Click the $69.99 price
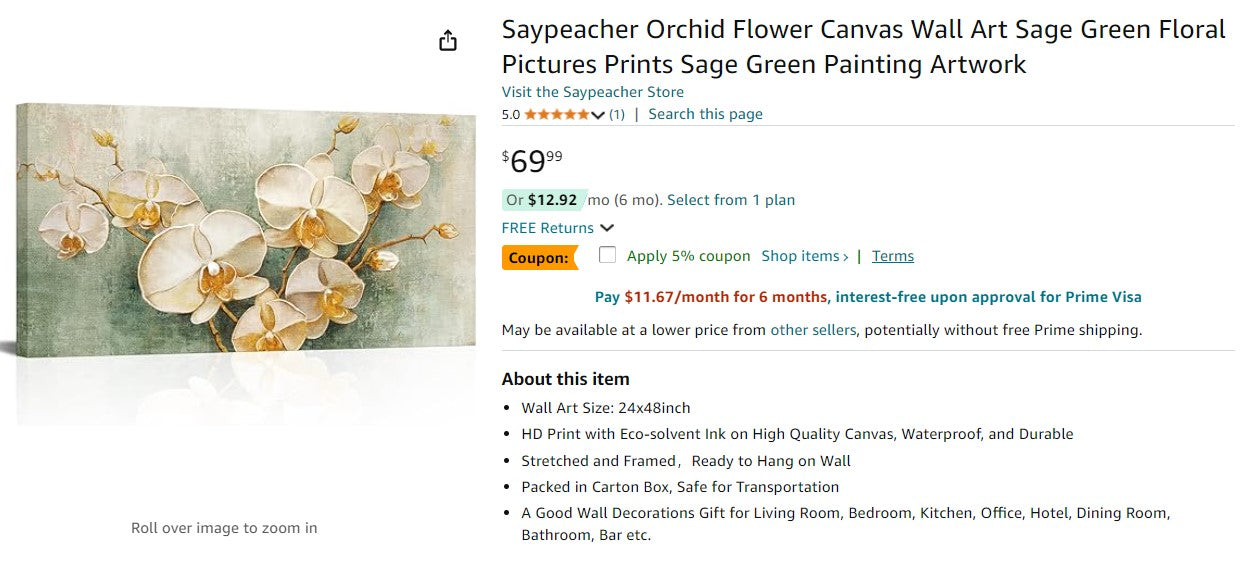1259x565 pixels. tap(532, 161)
